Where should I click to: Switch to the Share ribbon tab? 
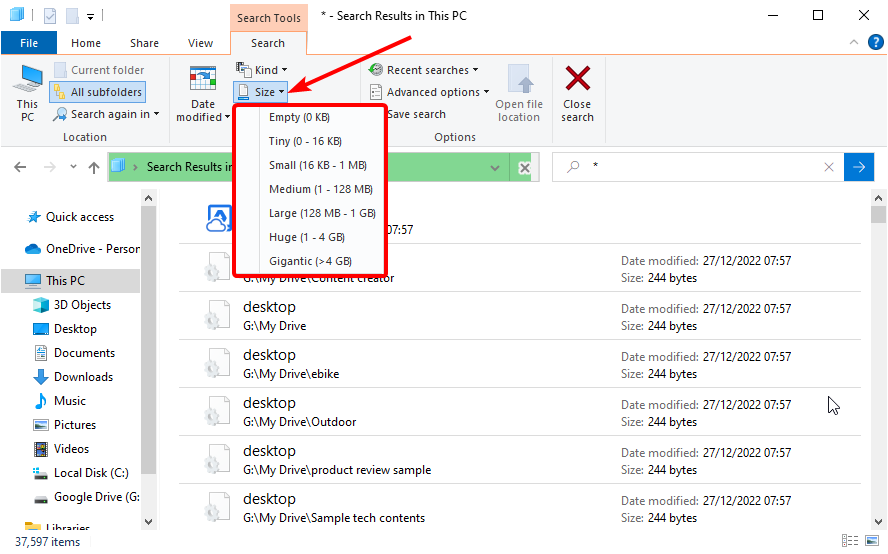[144, 43]
